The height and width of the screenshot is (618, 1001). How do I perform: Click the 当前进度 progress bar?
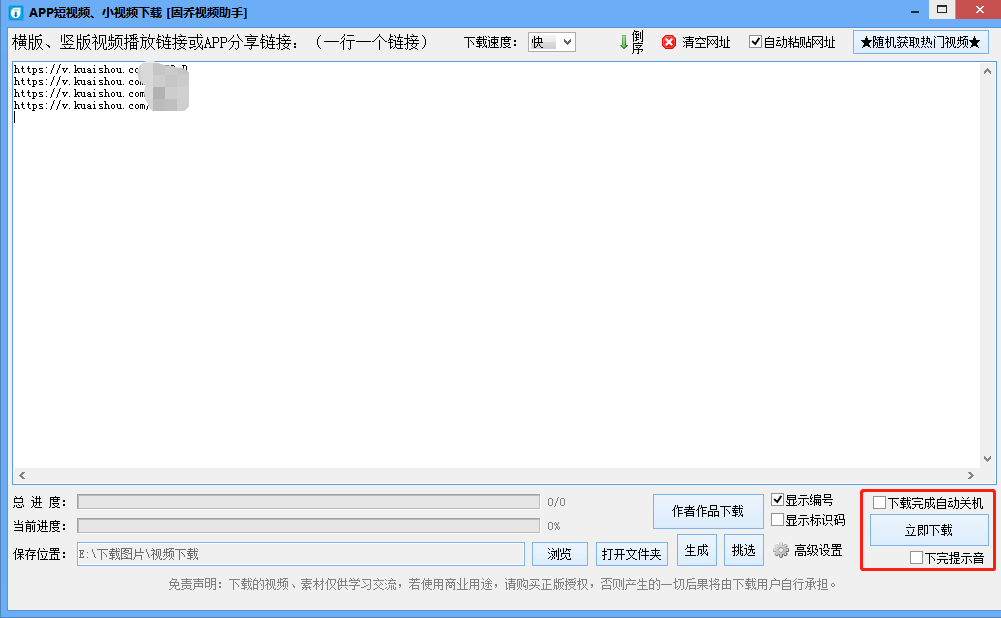coord(308,526)
